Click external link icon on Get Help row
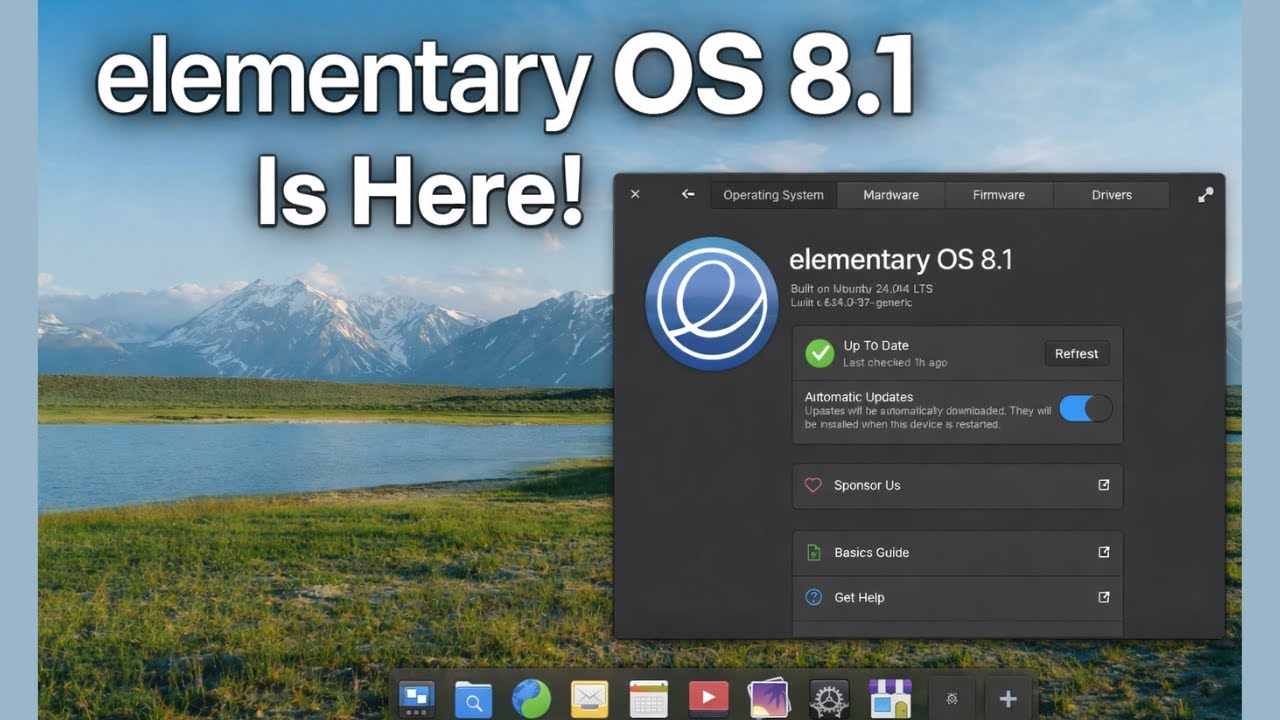The width and height of the screenshot is (1280, 720). pyautogui.click(x=1104, y=597)
